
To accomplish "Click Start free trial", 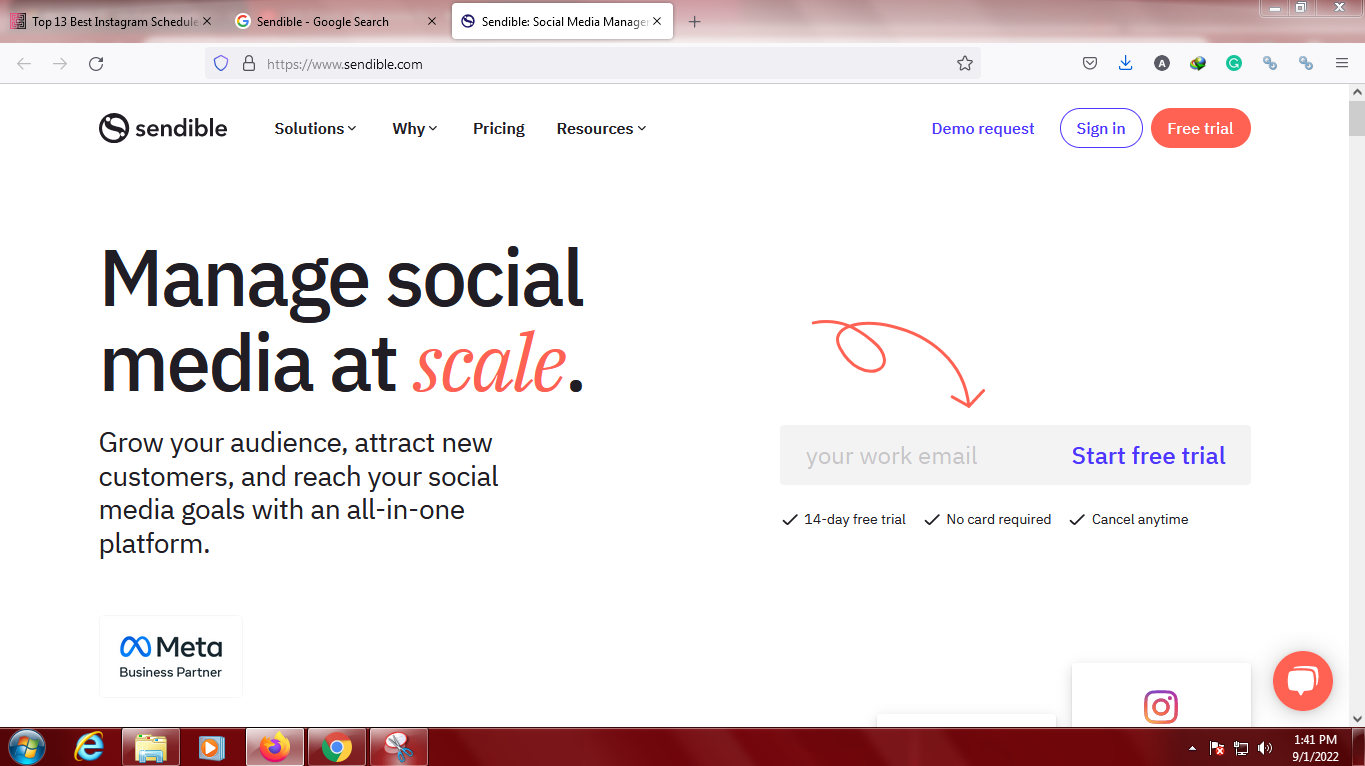I will click(1148, 456).
